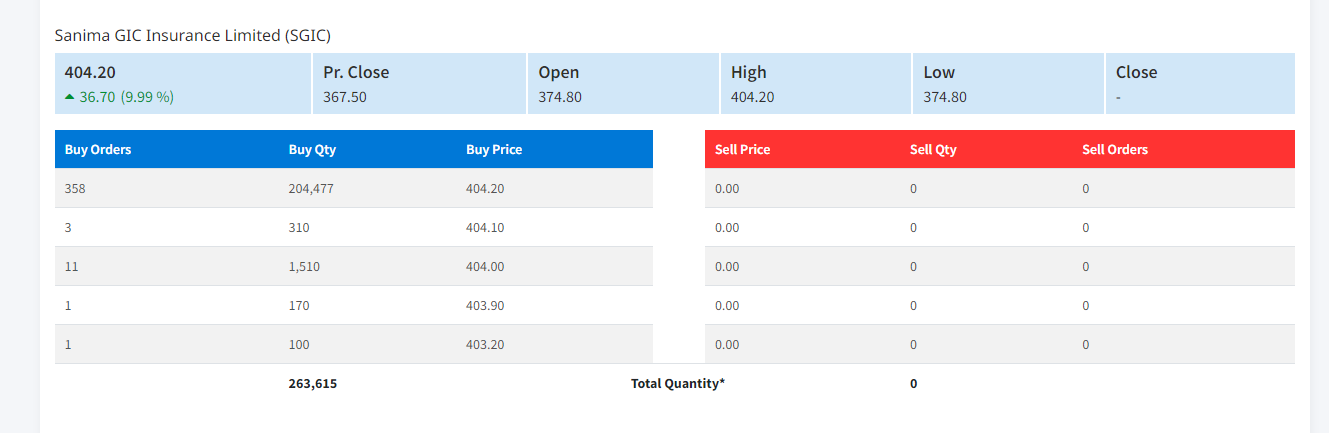The width and height of the screenshot is (1329, 433).
Task: Click the green up-arrow price change icon
Action: (69, 97)
